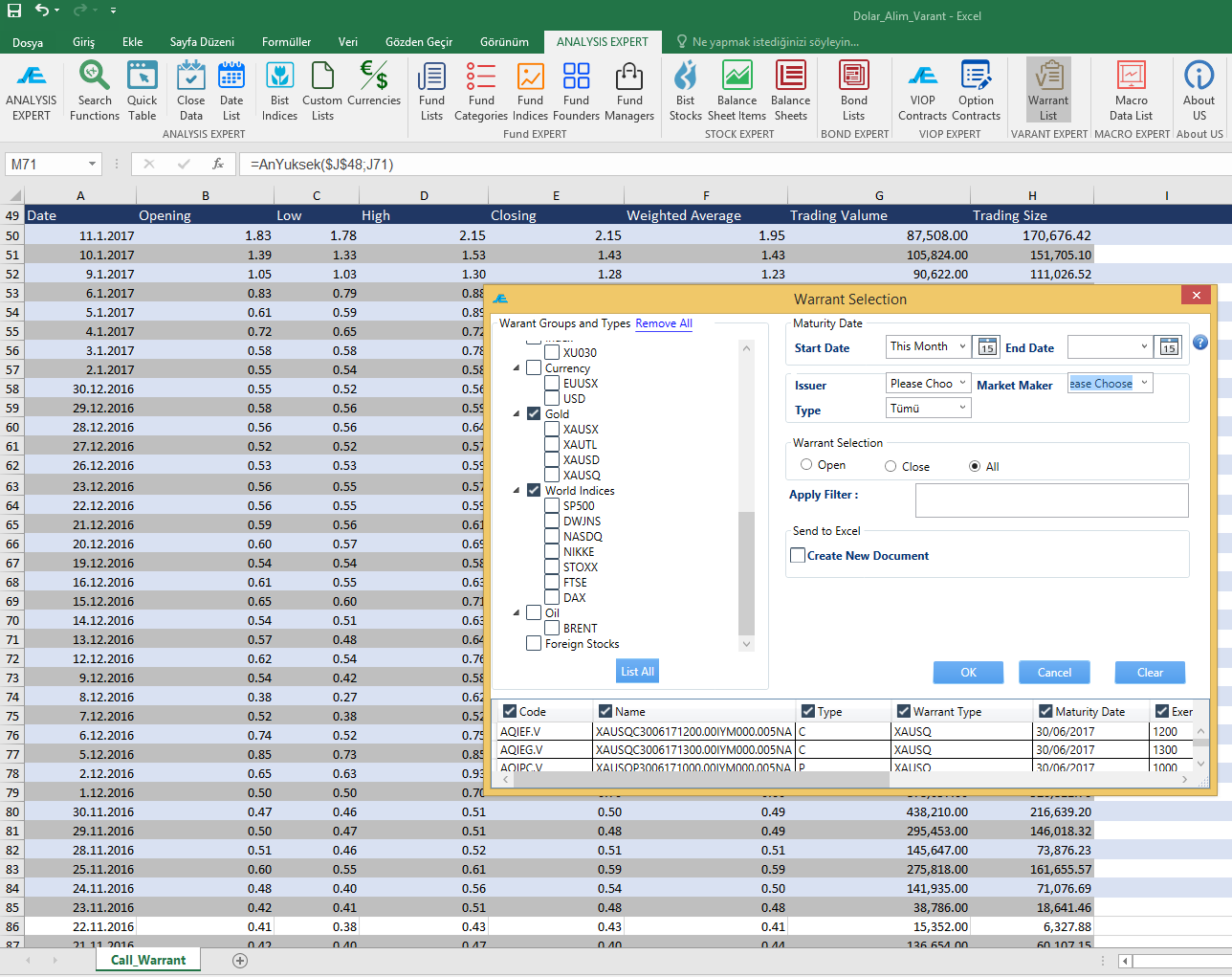
Task: Open Bond Lists
Action: pos(854,91)
